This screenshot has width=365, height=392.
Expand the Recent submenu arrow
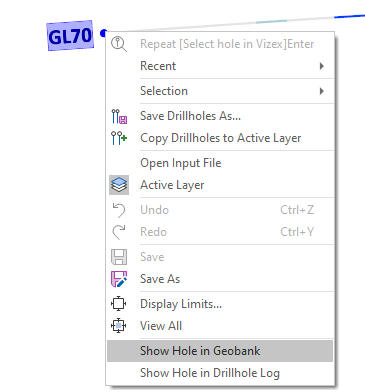[322, 66]
